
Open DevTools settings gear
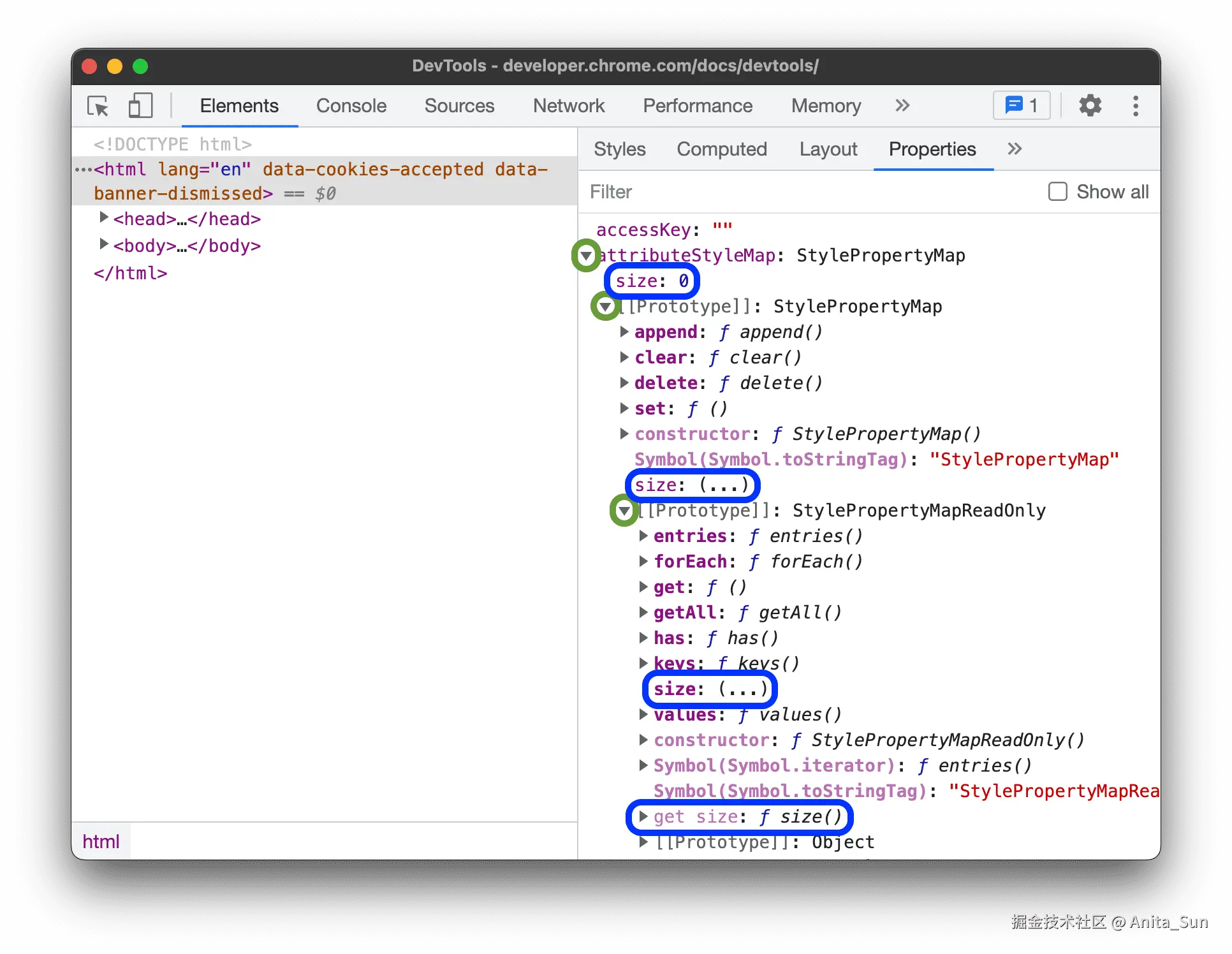[1090, 106]
